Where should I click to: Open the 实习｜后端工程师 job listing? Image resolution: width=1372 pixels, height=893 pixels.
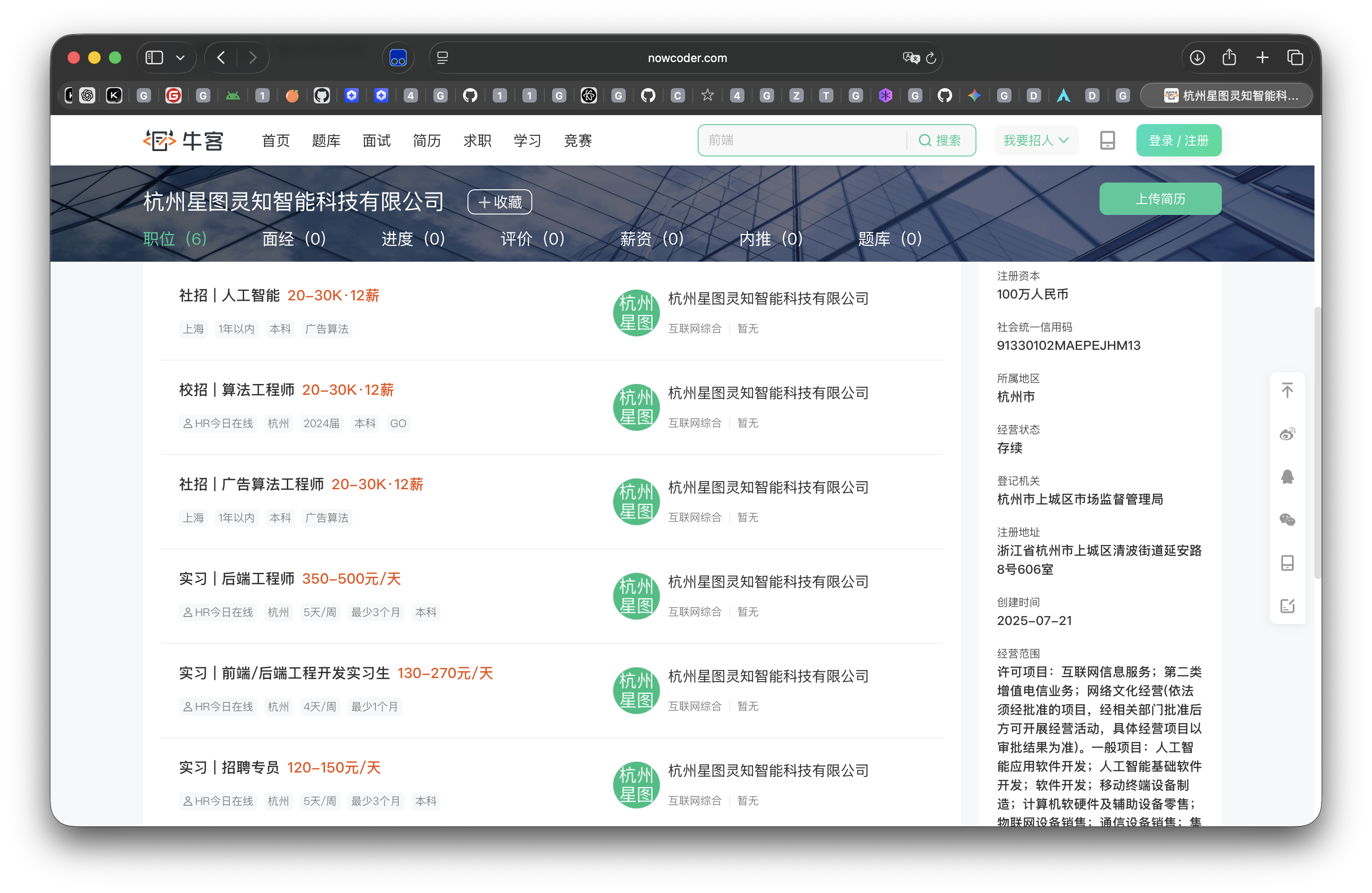point(237,579)
